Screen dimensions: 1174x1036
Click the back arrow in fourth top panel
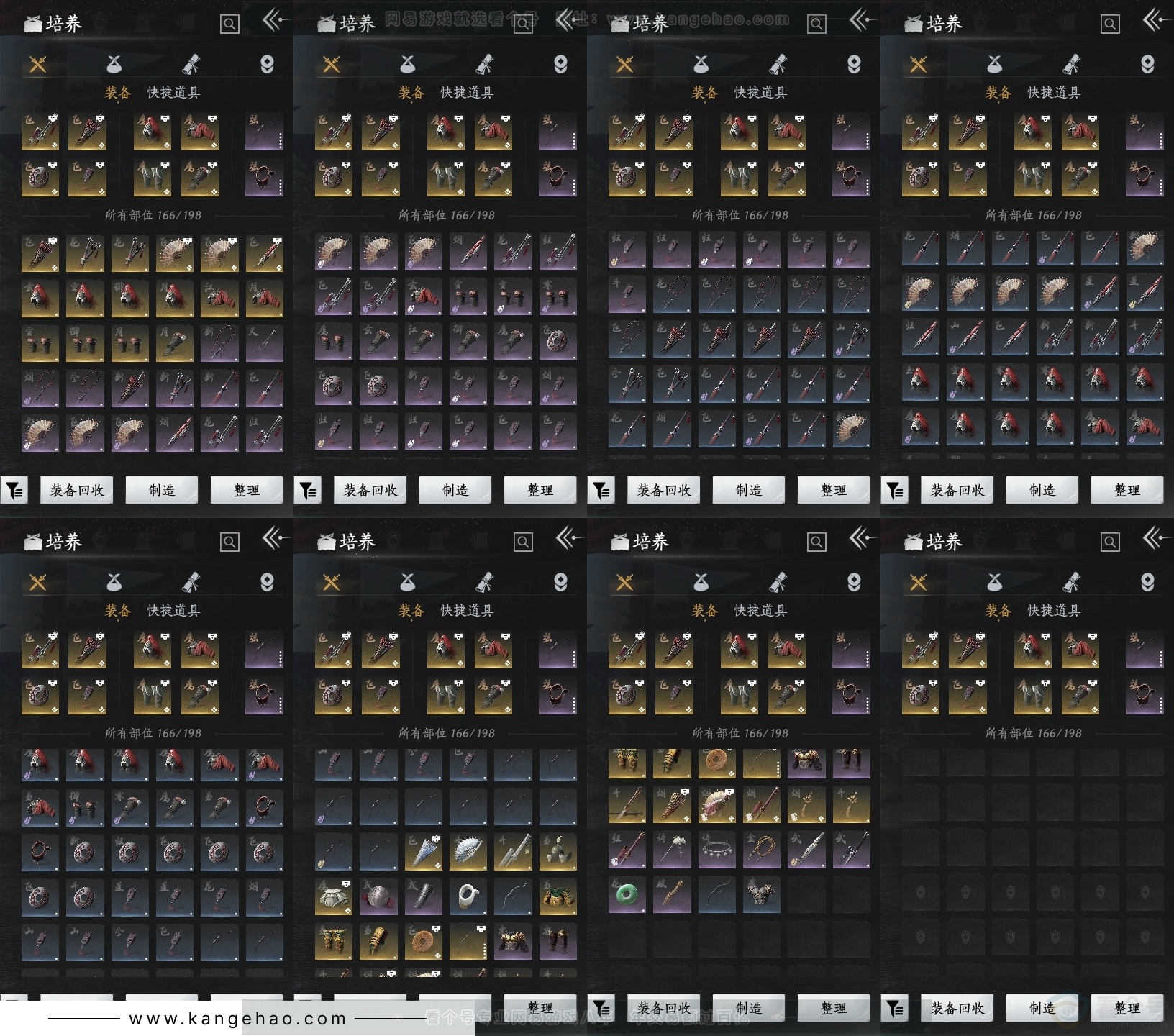(1157, 20)
